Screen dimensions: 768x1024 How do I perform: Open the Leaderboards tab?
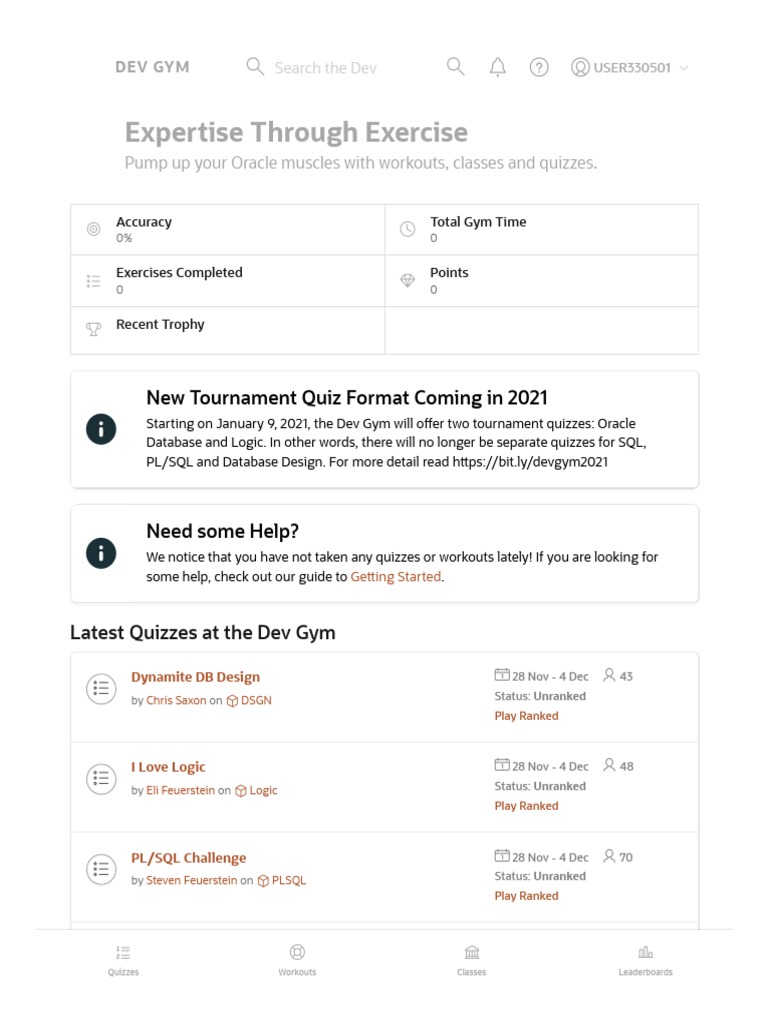coord(645,960)
